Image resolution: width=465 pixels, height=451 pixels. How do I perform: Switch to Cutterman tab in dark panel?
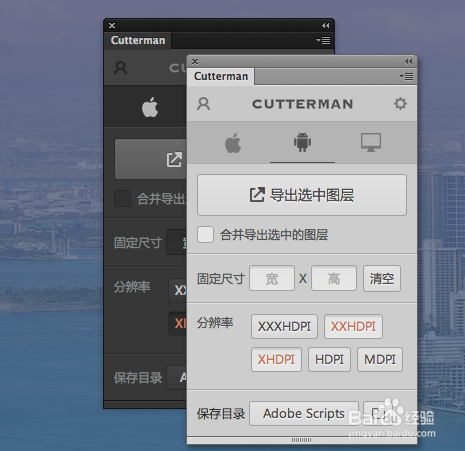(x=138, y=40)
